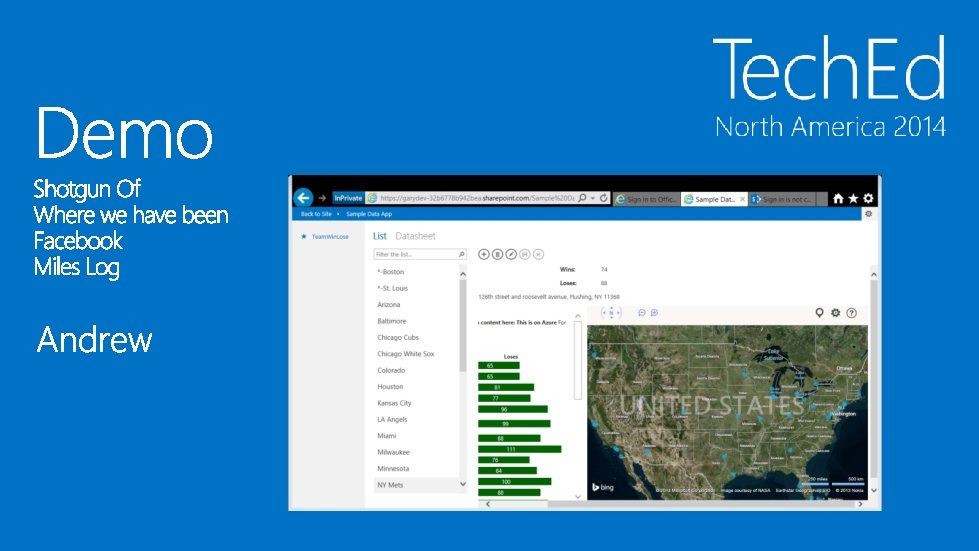This screenshot has height=551, width=979.
Task: Click chart panel scroll up arrow
Action: pos(578,316)
